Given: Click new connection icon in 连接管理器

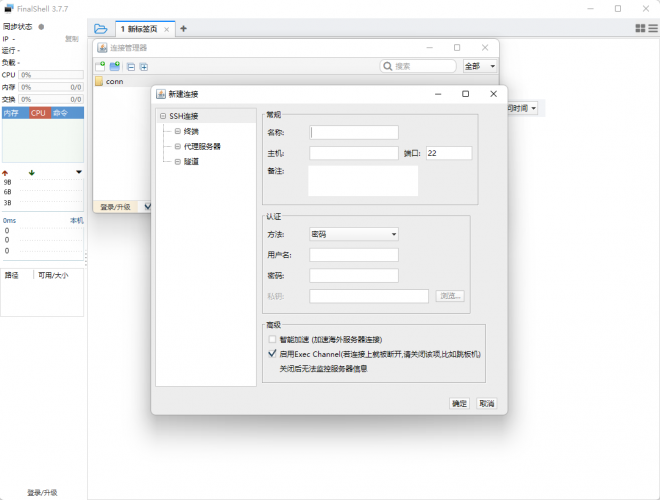Looking at the screenshot, I should [x=100, y=66].
